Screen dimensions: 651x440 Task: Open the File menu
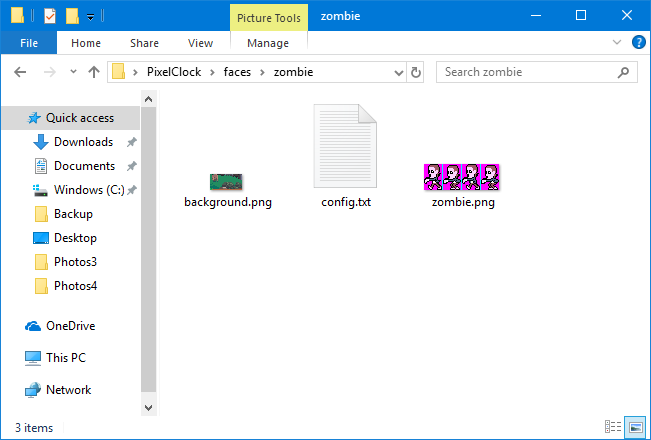(29, 43)
